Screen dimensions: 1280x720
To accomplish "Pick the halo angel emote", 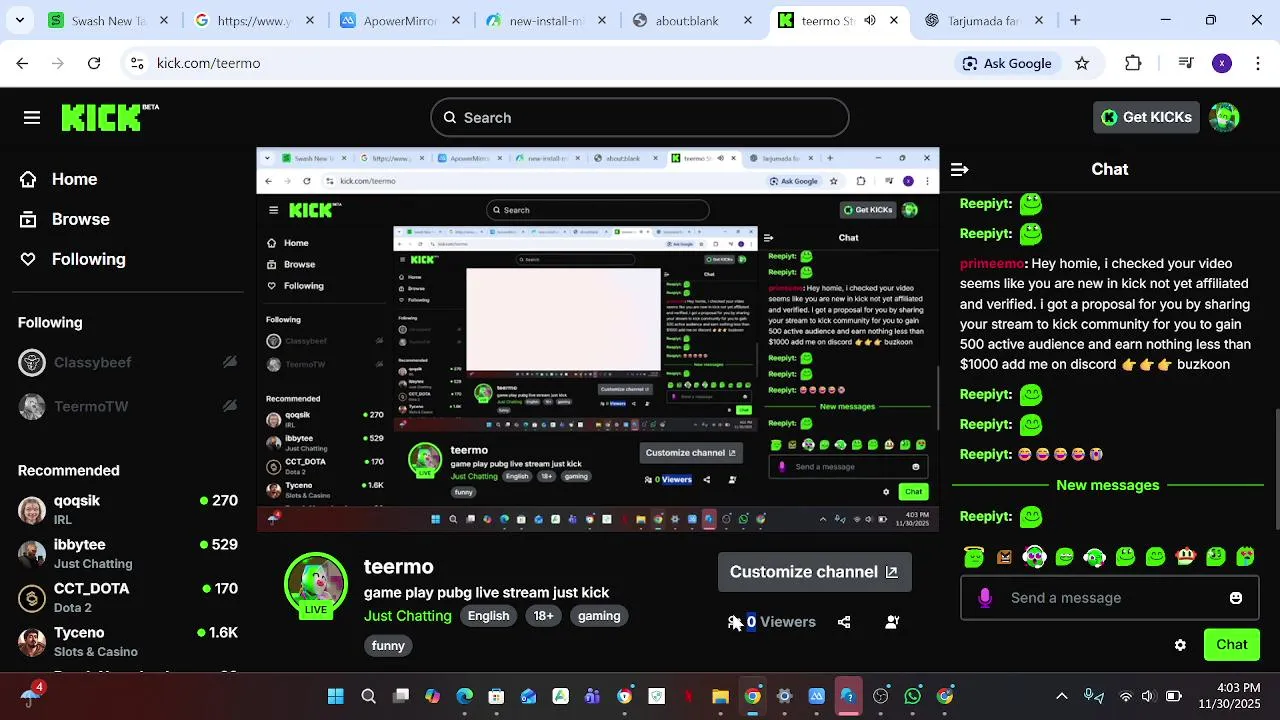I will 974,557.
